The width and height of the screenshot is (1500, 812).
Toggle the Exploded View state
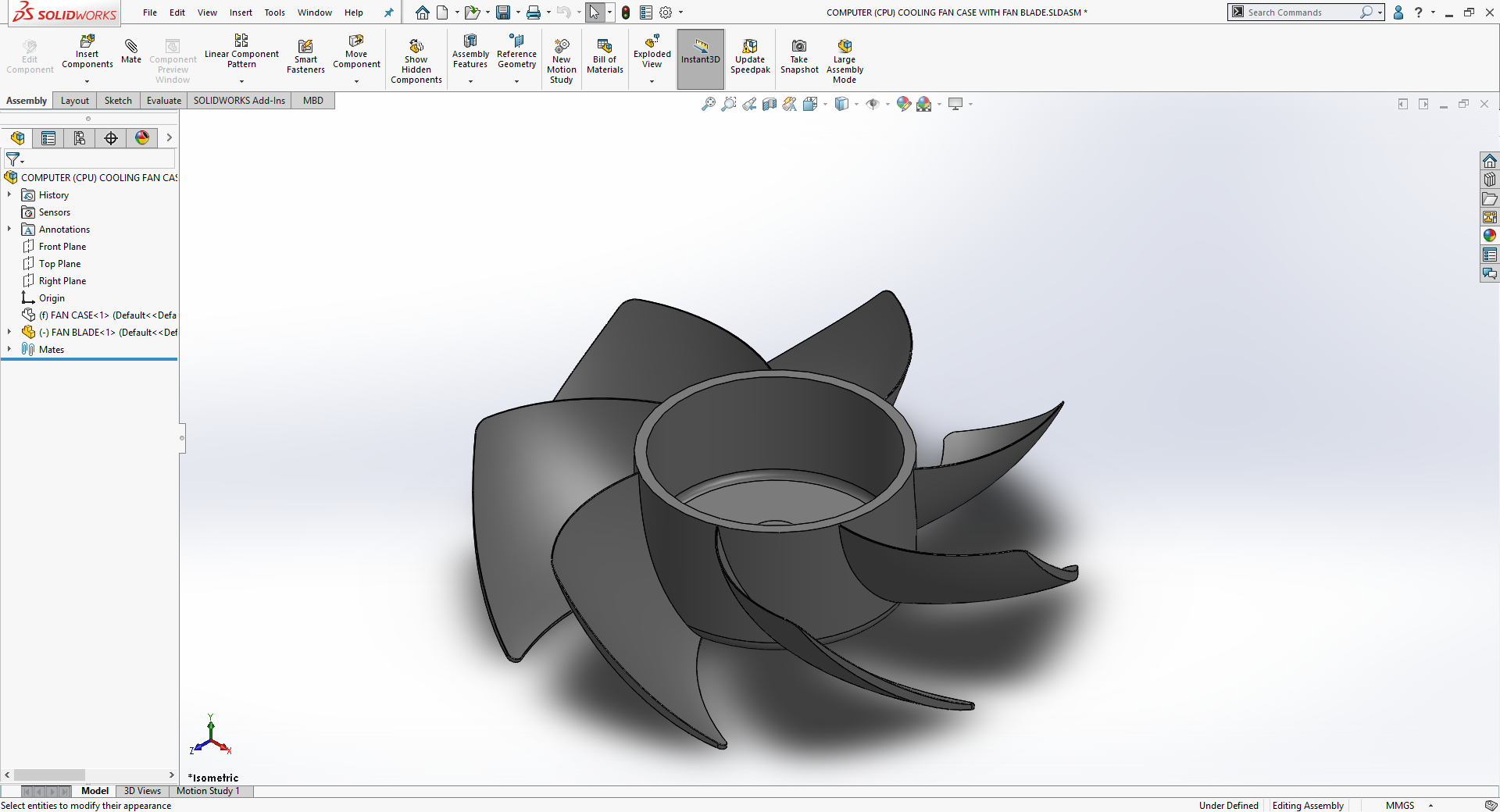click(x=652, y=55)
